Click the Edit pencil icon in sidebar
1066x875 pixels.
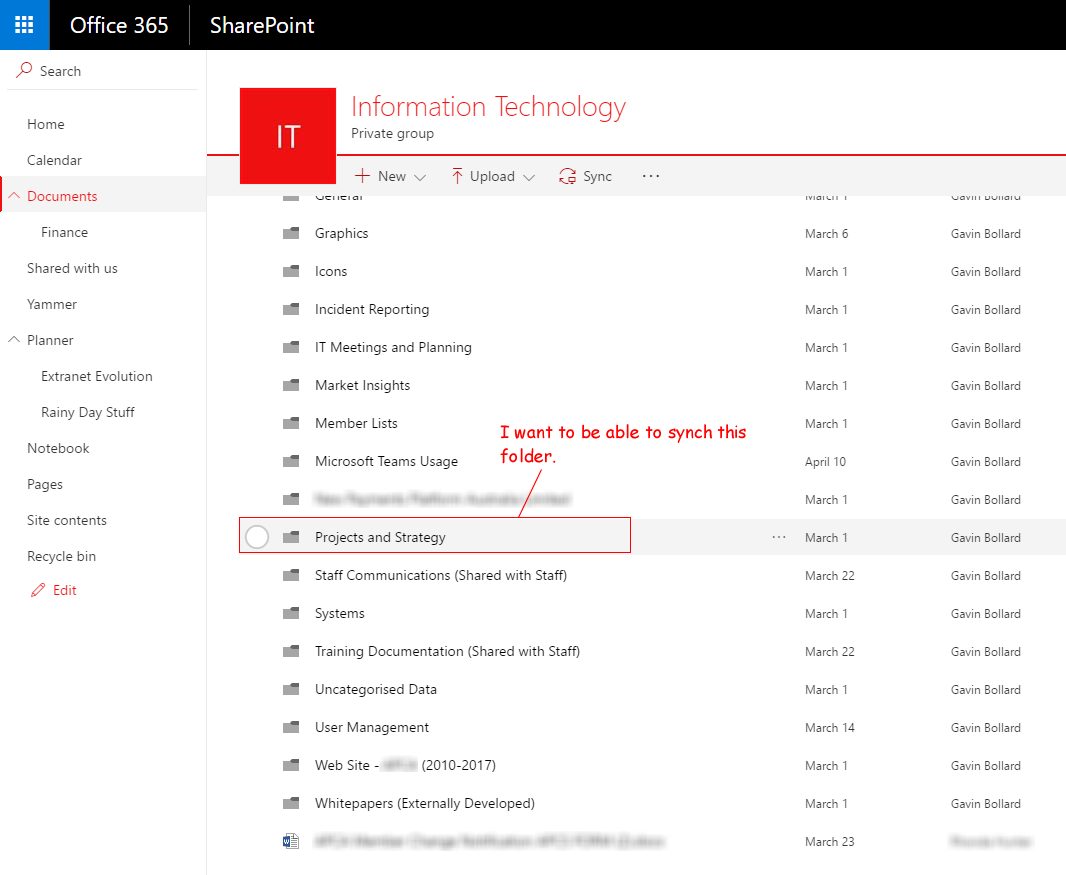coord(37,590)
